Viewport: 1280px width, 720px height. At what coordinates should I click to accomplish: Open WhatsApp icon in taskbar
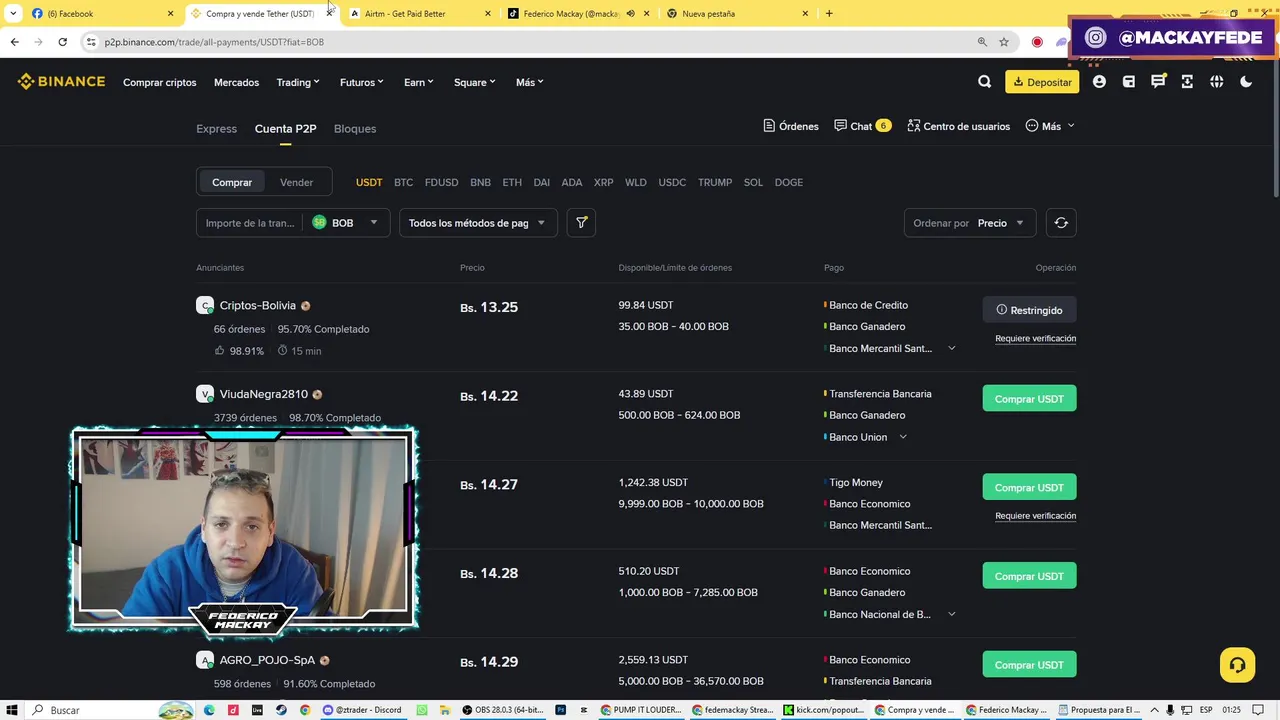(421, 710)
